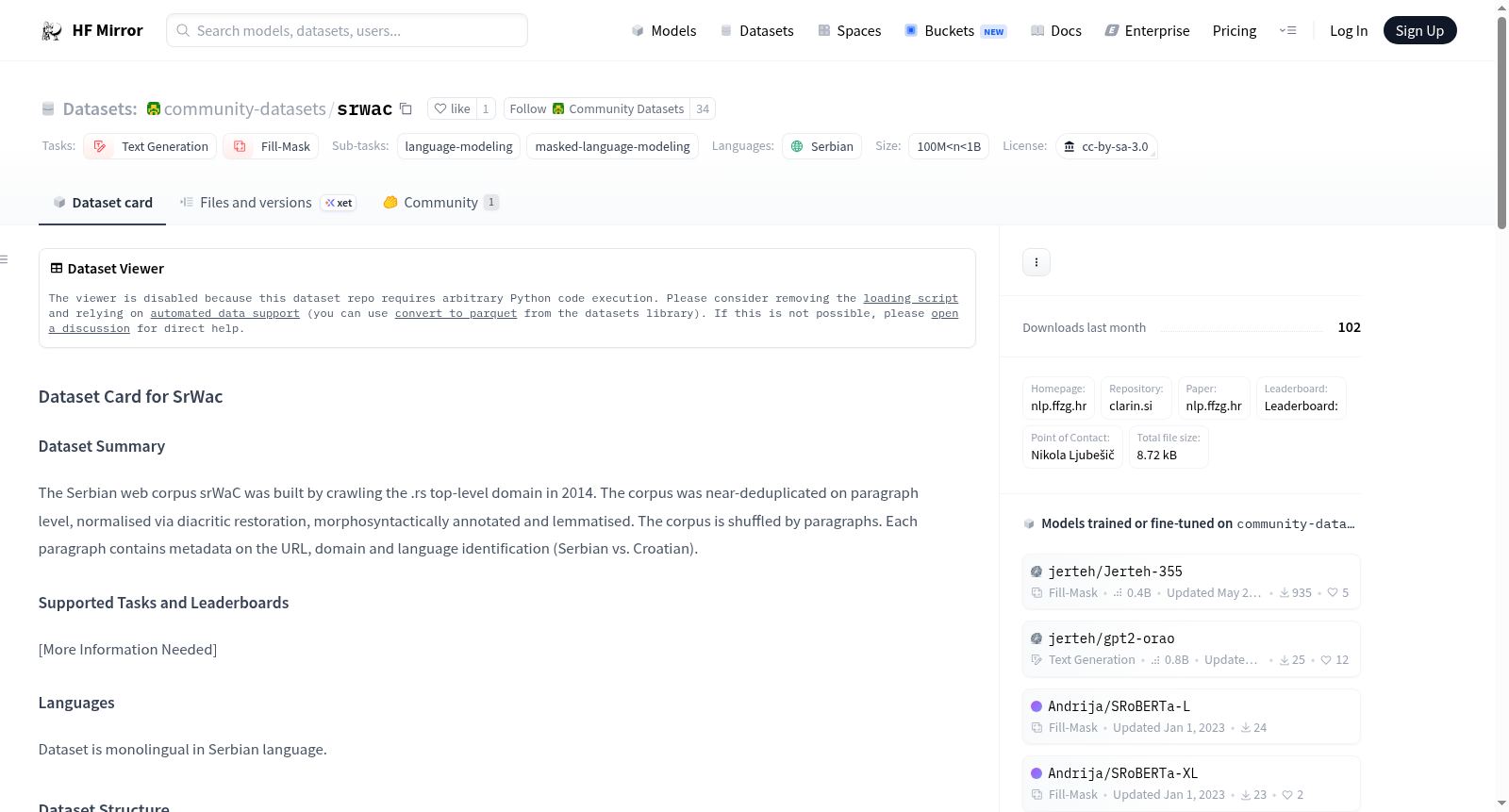Screen dimensions: 1509x812
Task: Like the srwac dataset
Action: point(452,108)
